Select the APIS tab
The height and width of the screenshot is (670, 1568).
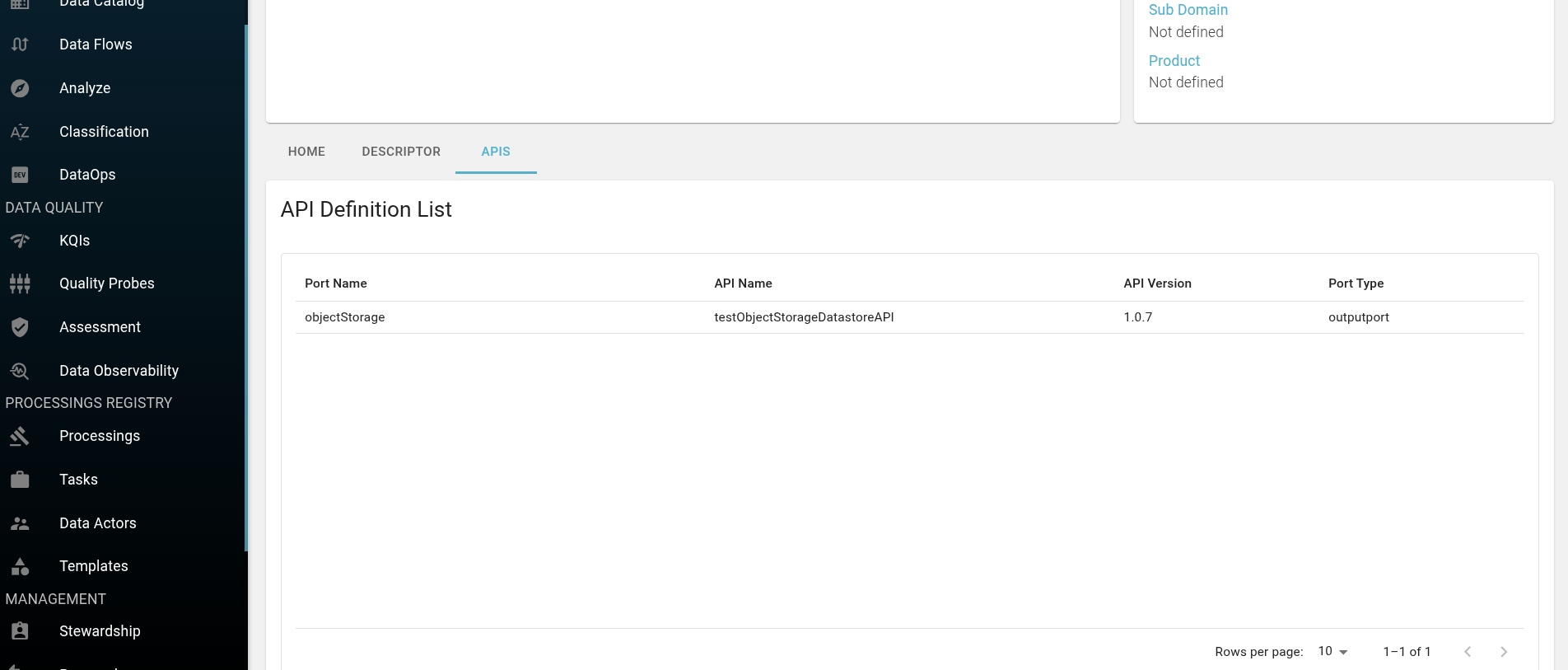(x=496, y=152)
